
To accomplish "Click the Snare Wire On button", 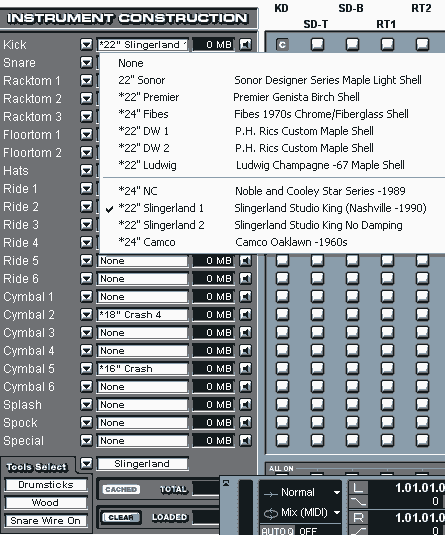I will coord(46,521).
